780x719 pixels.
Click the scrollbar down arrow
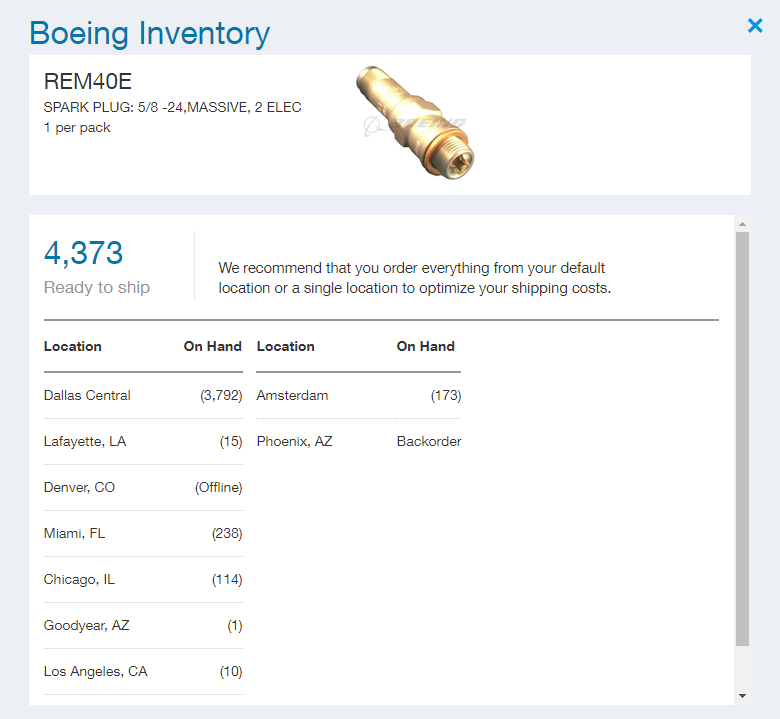coord(741,695)
